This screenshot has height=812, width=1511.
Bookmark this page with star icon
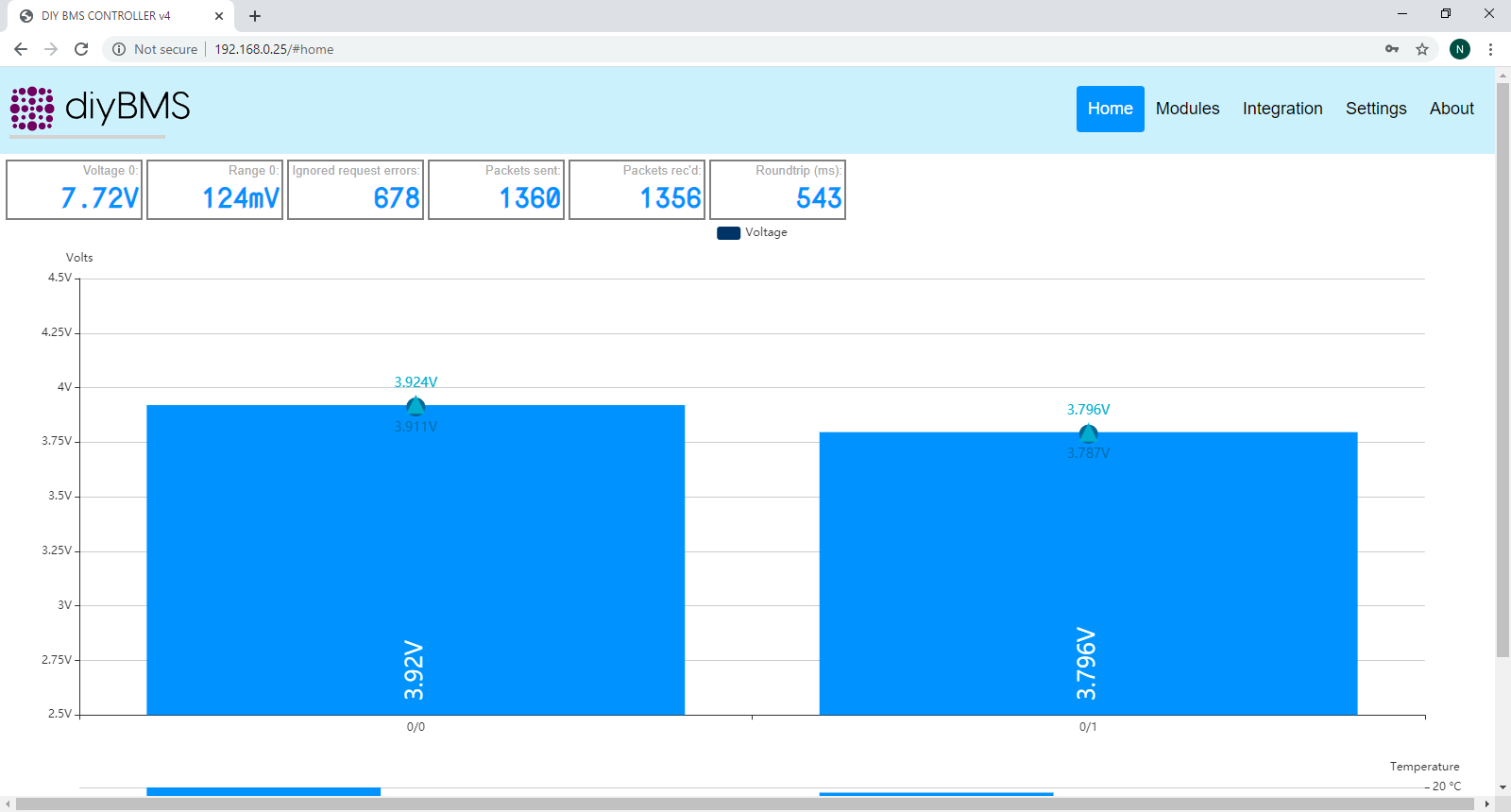click(1422, 49)
